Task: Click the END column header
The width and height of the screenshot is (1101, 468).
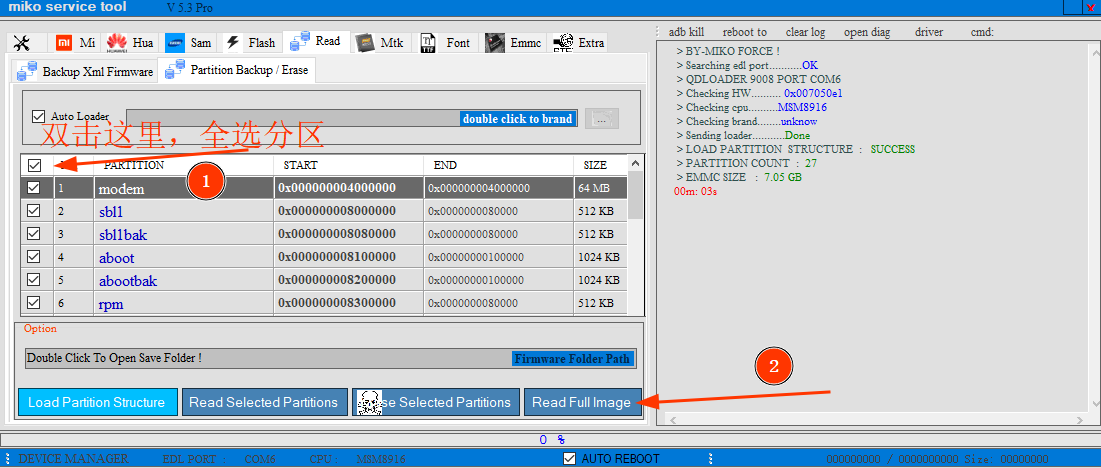Action: pyautogui.click(x=445, y=166)
